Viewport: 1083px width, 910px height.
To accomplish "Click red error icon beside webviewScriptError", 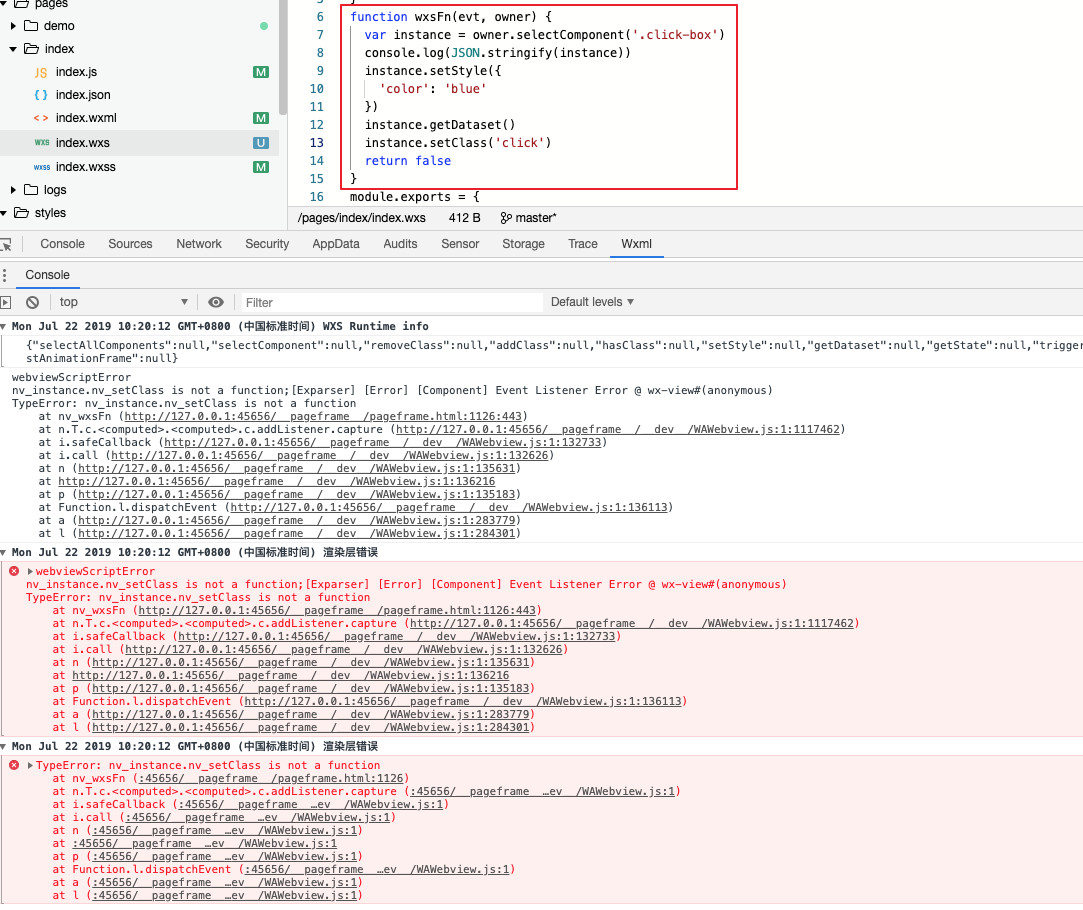I will [14, 571].
